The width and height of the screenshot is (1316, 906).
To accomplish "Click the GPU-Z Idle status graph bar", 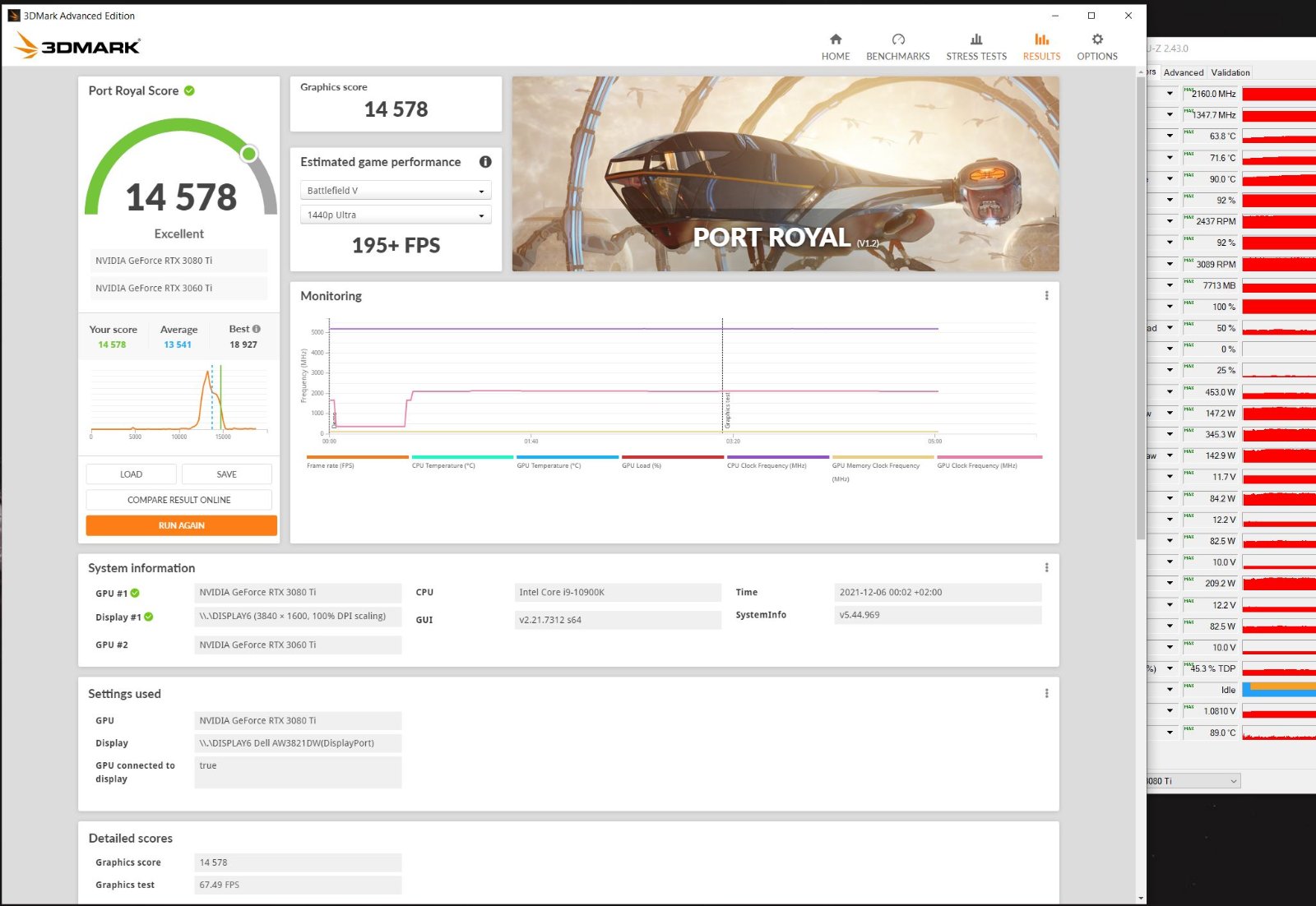I will point(1279,690).
